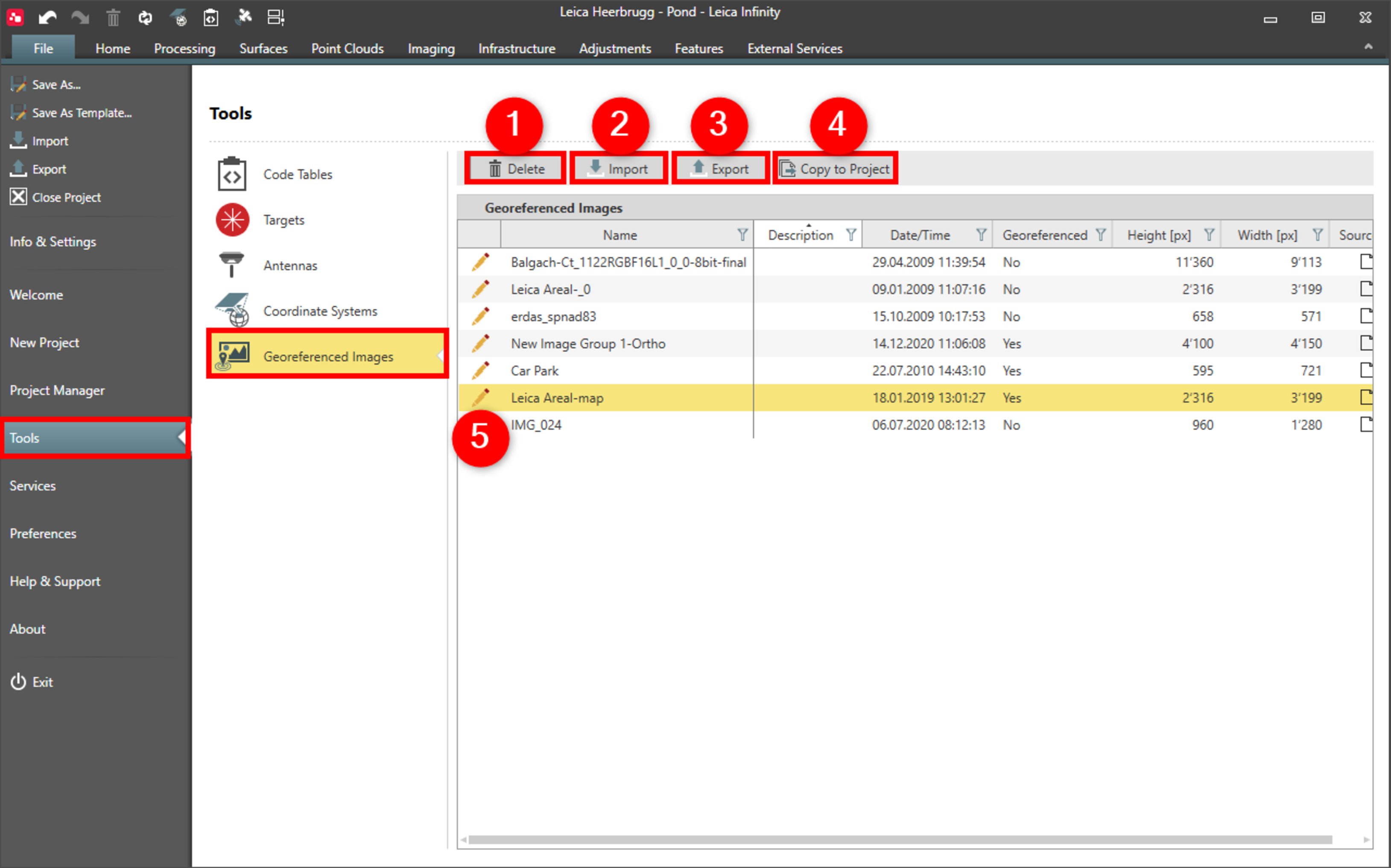Undo the last action
Image resolution: width=1391 pixels, height=868 pixels.
click(48, 18)
